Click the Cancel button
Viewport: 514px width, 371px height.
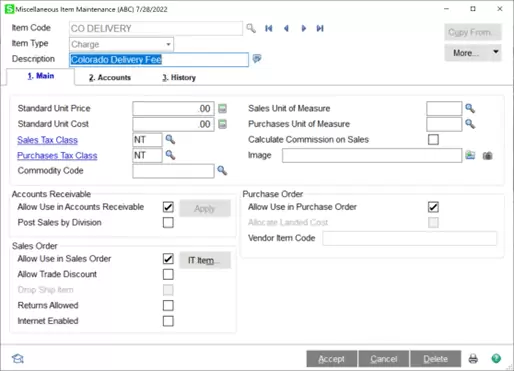point(384,359)
